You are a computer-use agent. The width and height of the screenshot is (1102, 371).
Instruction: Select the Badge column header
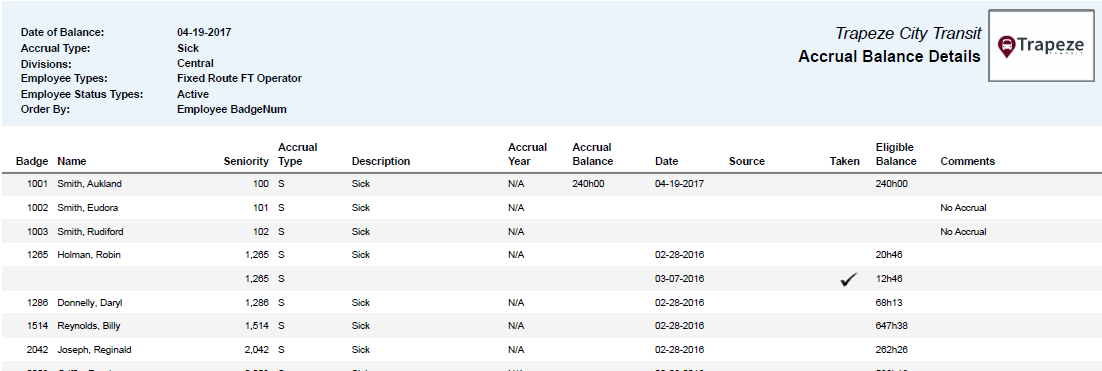(x=32, y=161)
